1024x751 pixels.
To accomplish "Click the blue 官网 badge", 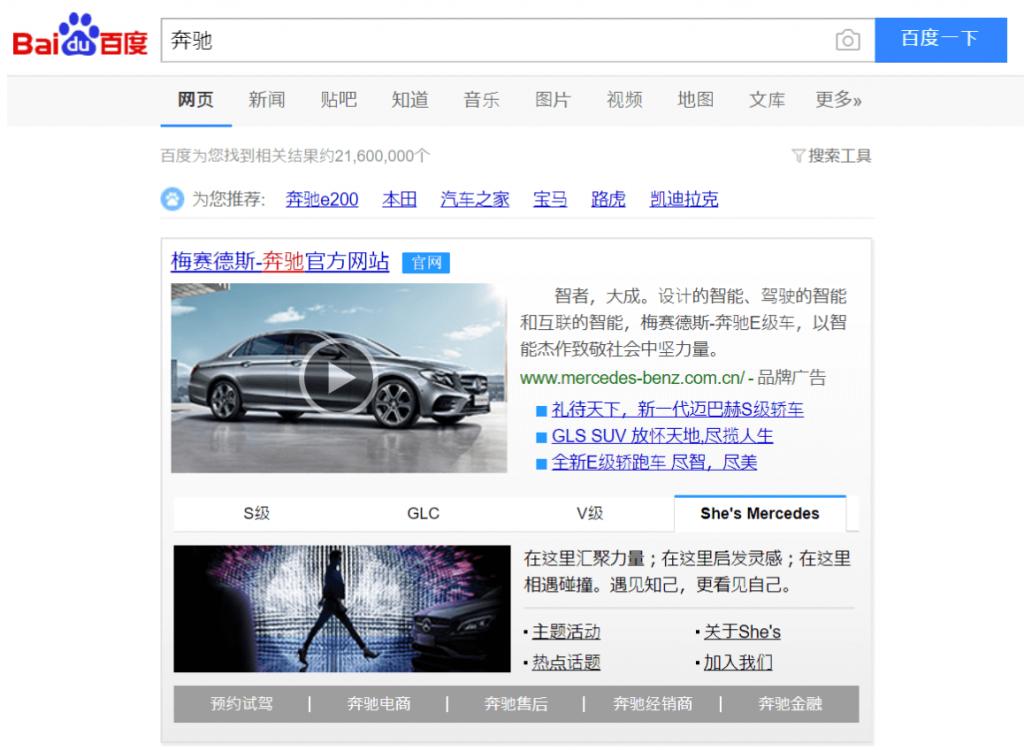I will 425,262.
